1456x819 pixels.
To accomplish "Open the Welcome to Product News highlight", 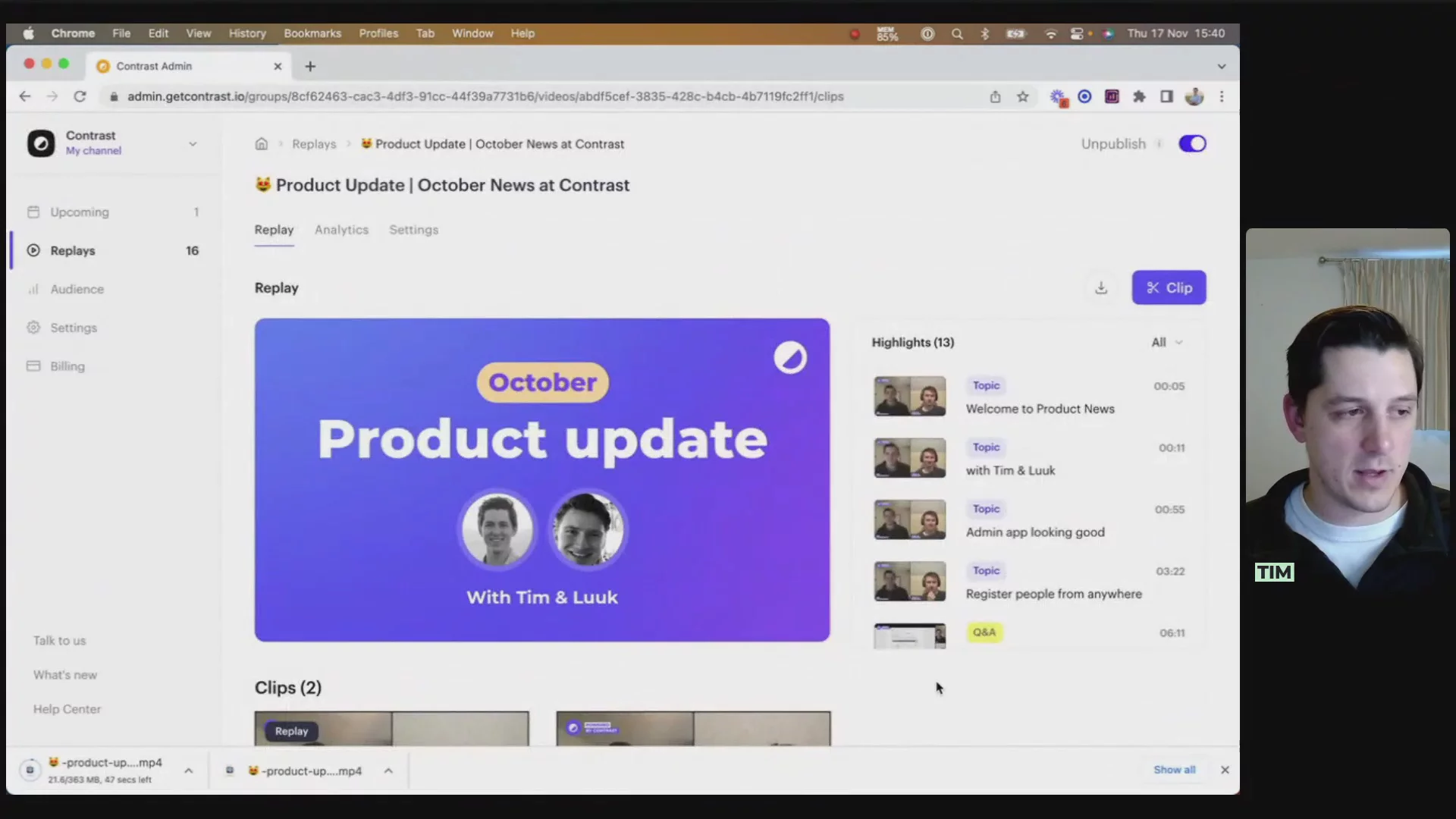I will pyautogui.click(x=1030, y=397).
